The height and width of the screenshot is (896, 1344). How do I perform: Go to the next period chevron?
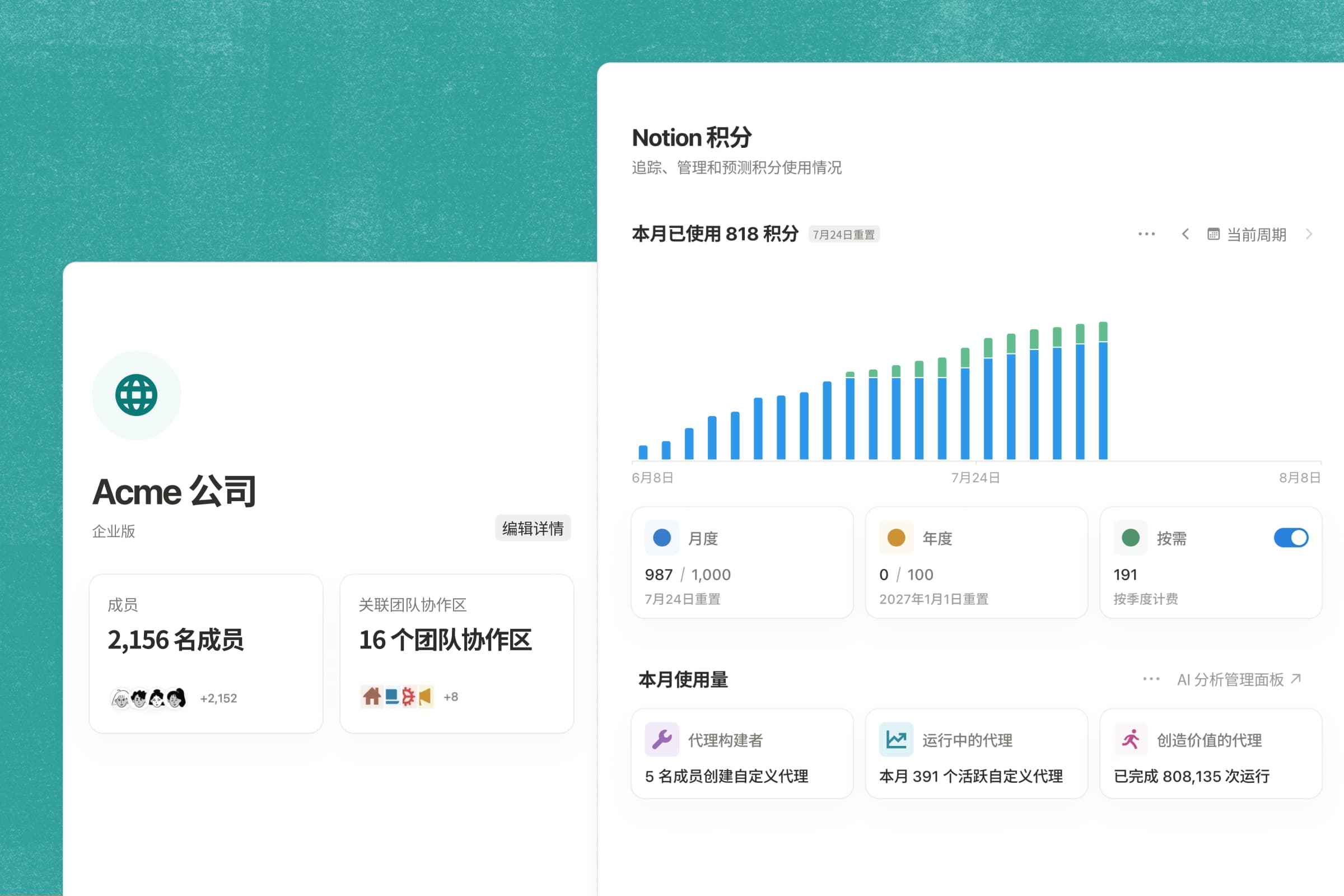pyautogui.click(x=1309, y=234)
